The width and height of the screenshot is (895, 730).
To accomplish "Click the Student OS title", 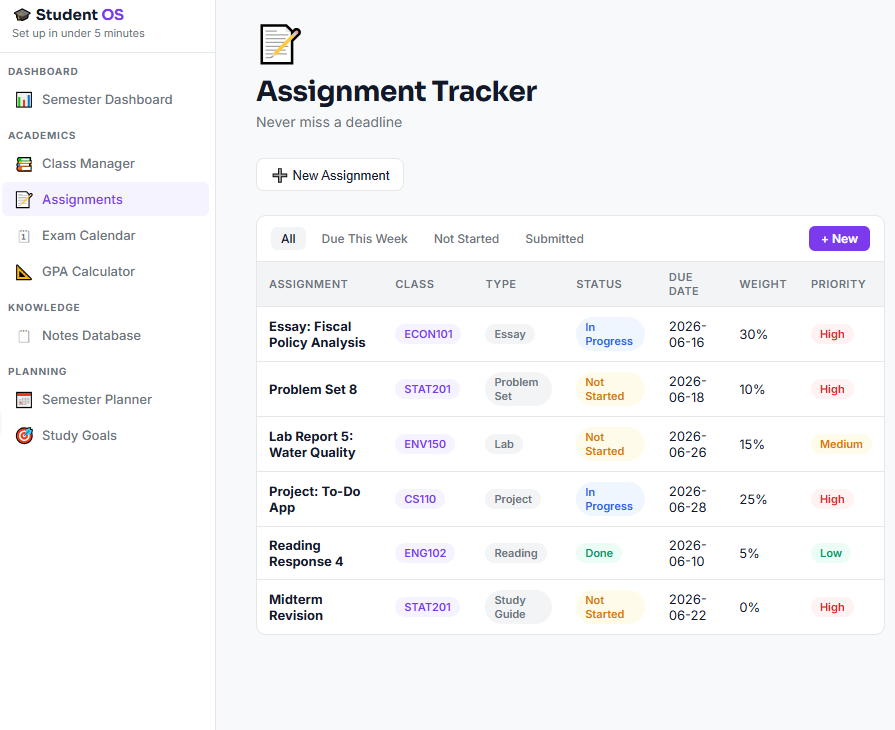I will [80, 14].
